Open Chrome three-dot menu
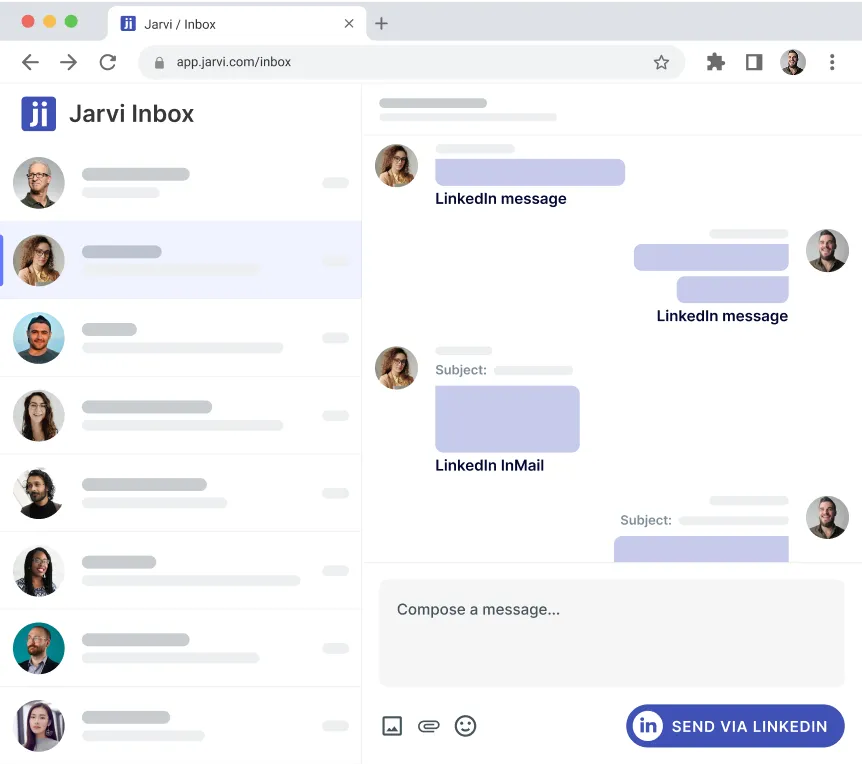The width and height of the screenshot is (862, 764). 832,62
